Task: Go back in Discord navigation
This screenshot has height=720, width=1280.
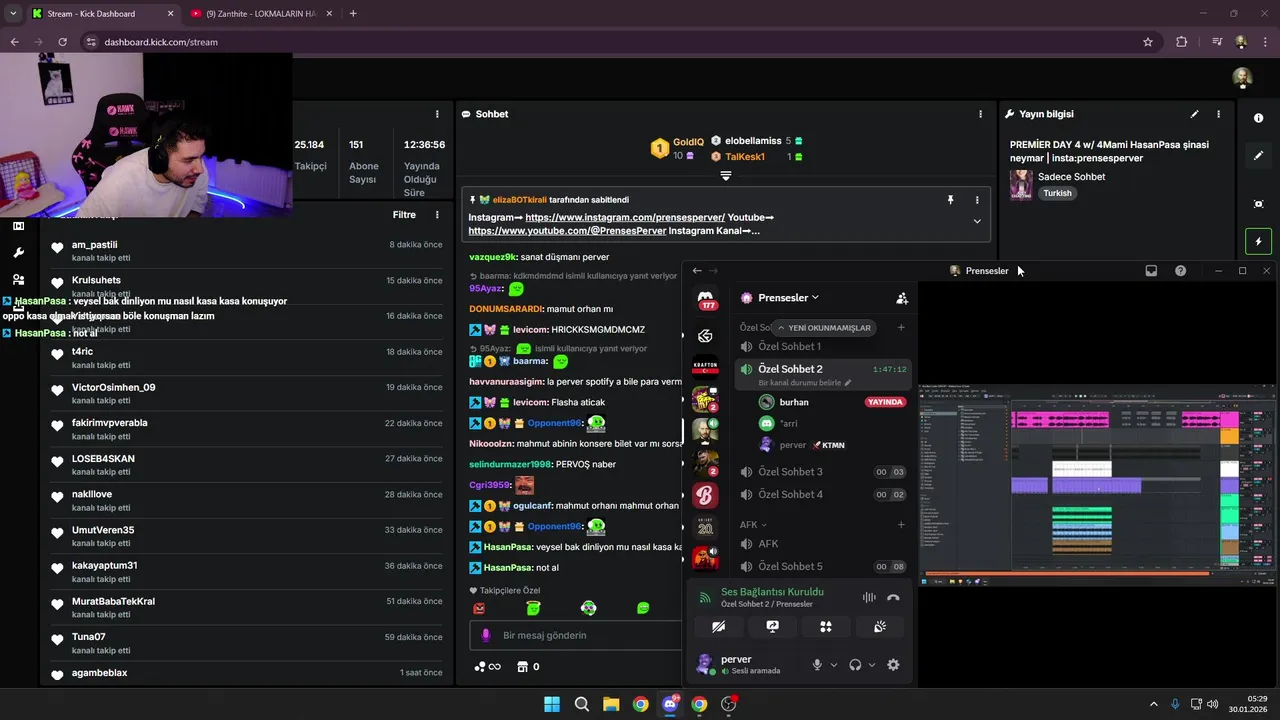Action: 697,271
